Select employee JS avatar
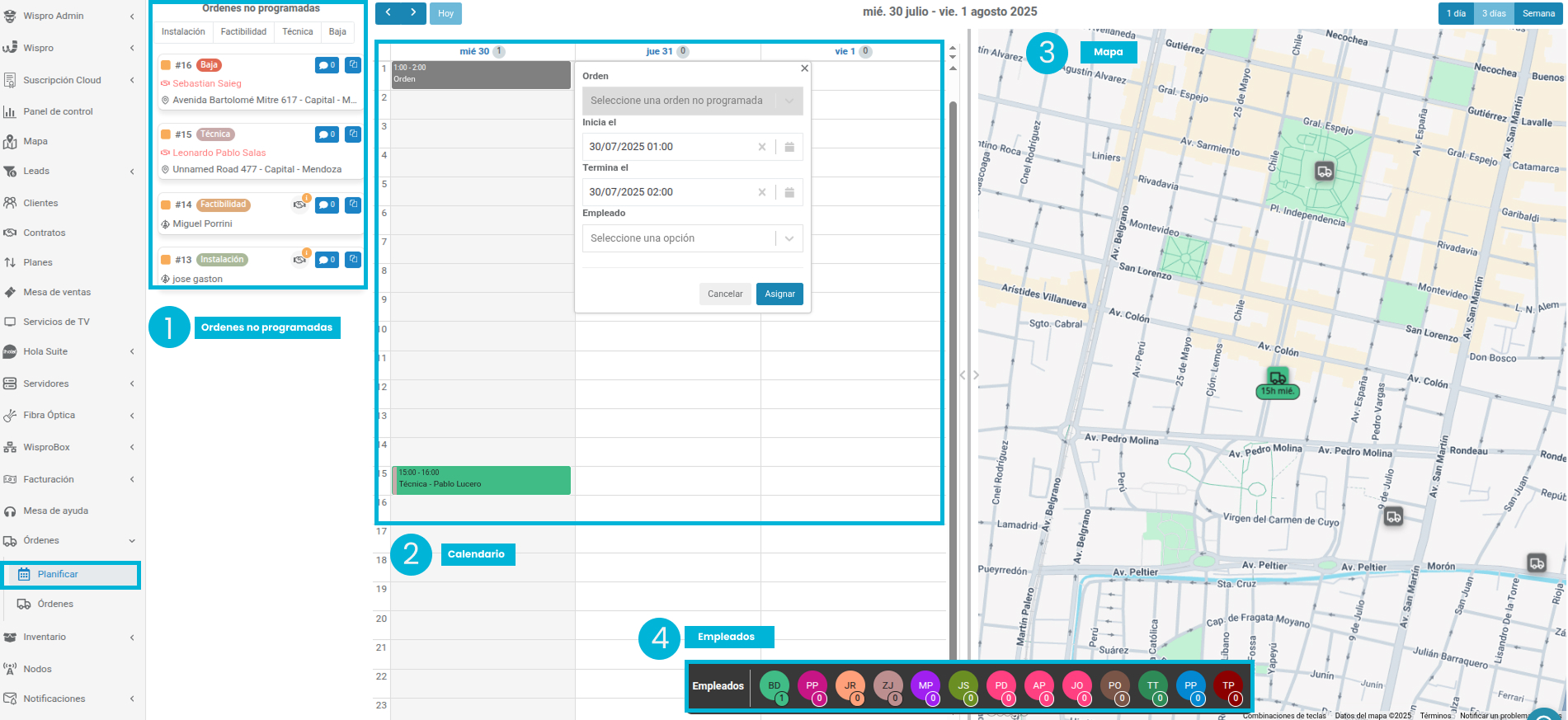Viewport: 1568px width, 720px height. [x=963, y=686]
